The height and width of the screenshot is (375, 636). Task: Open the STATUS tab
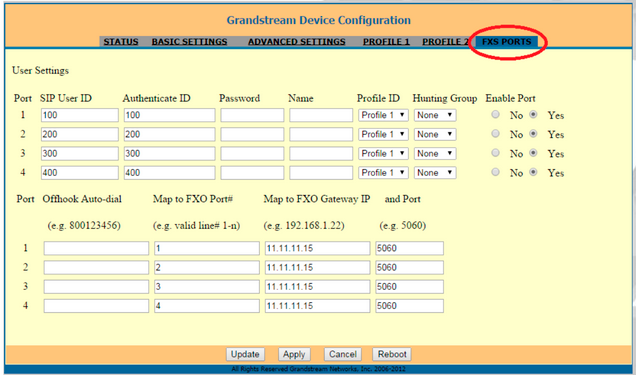click(x=121, y=42)
